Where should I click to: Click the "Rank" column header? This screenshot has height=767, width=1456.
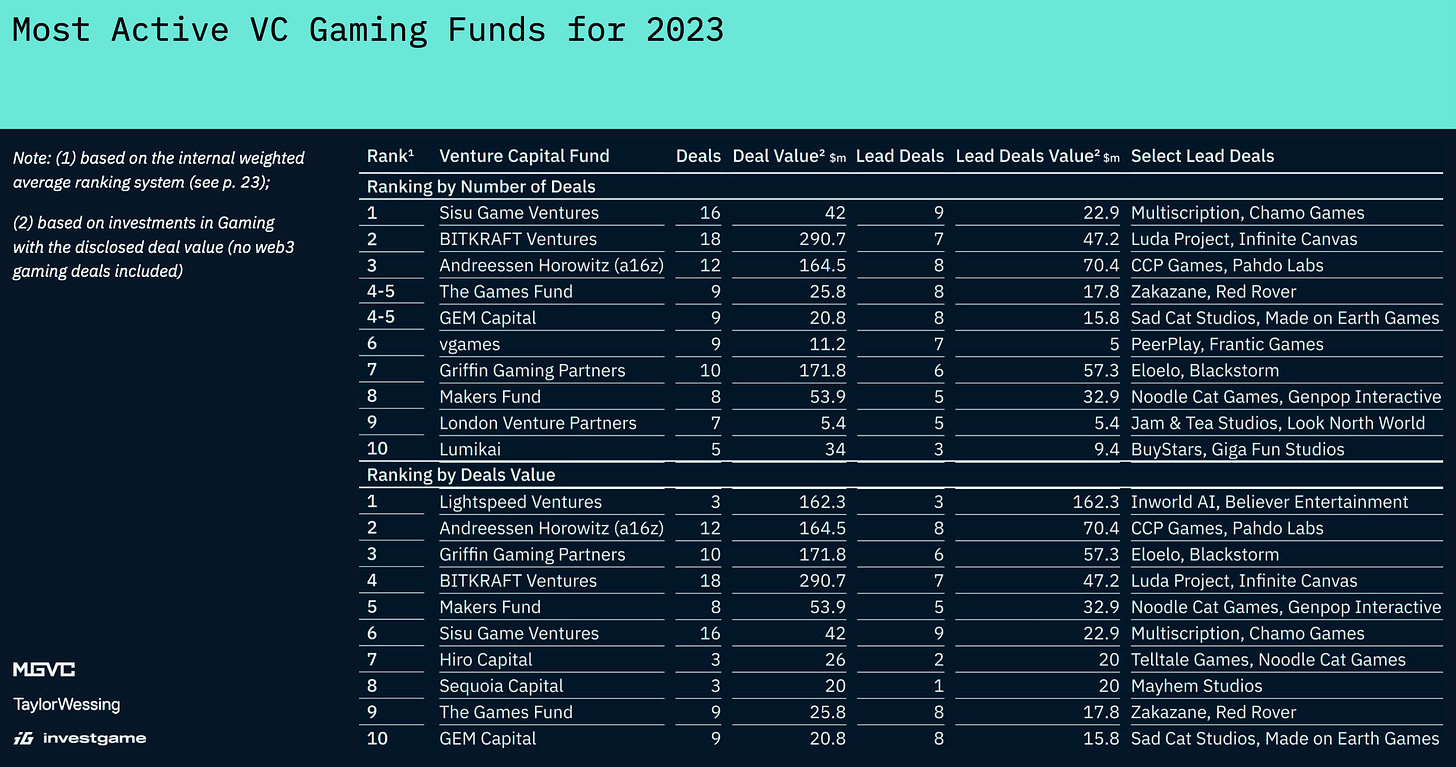[x=390, y=156]
